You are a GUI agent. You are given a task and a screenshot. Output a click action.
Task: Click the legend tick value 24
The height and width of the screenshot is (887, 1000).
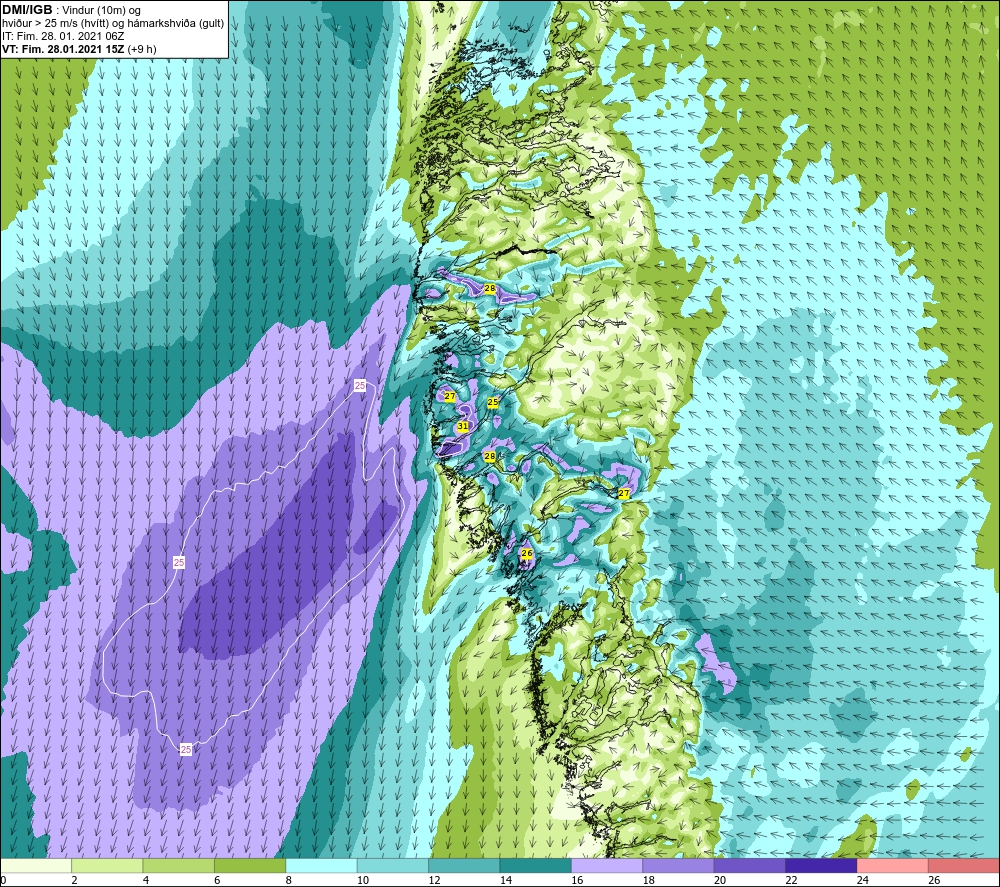(863, 880)
